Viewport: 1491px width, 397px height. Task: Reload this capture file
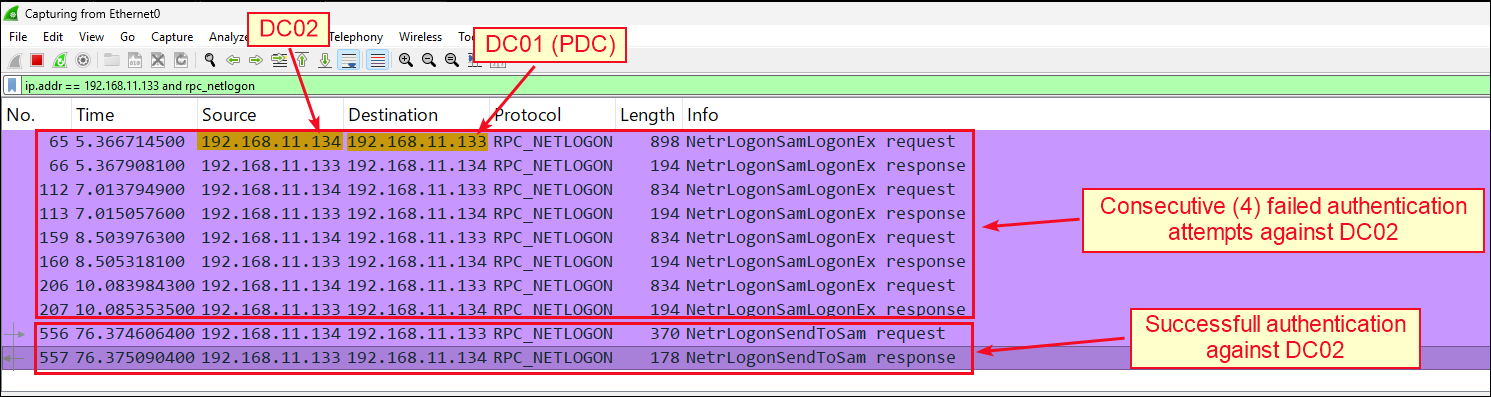pos(181,60)
